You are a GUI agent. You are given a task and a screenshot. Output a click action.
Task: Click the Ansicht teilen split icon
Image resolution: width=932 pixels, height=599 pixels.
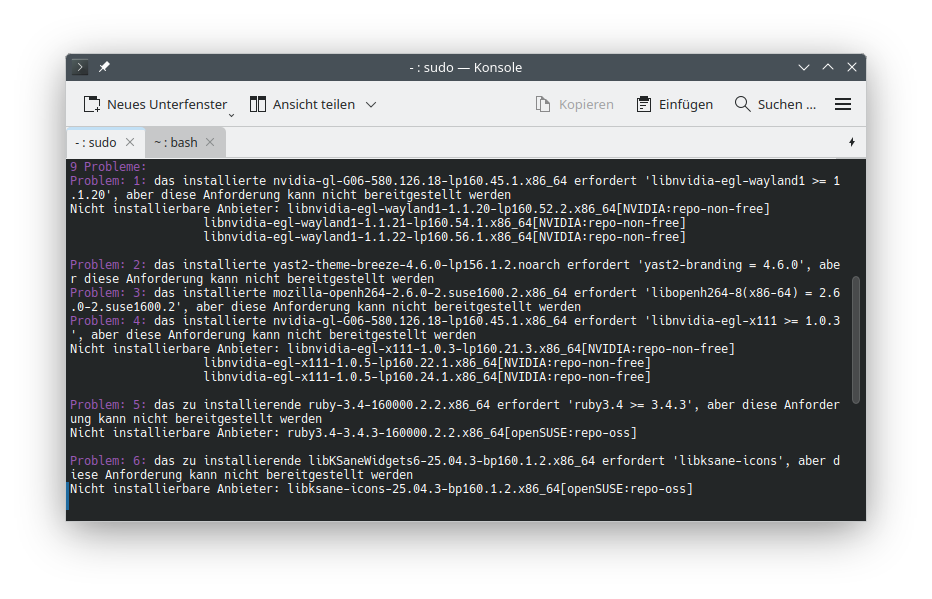[258, 104]
